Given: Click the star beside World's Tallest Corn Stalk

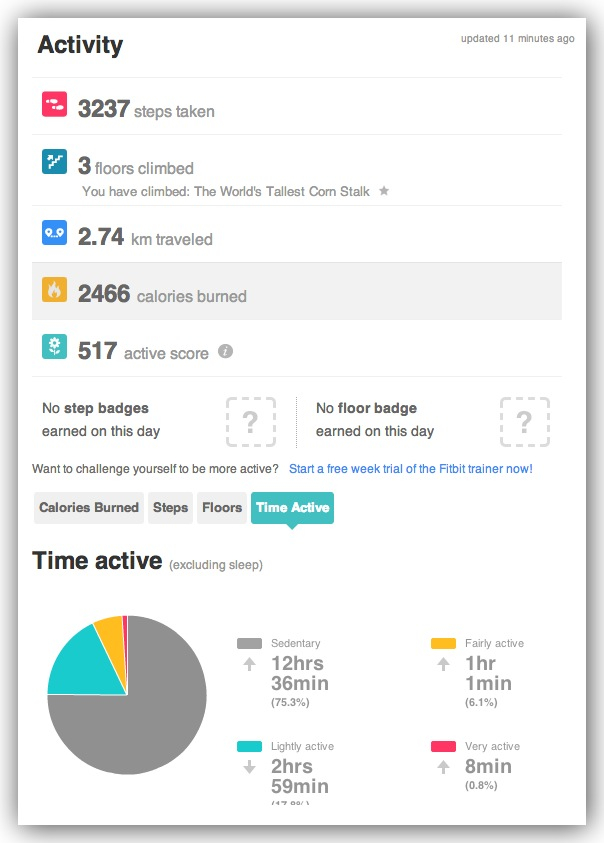Looking at the screenshot, I should click(384, 190).
